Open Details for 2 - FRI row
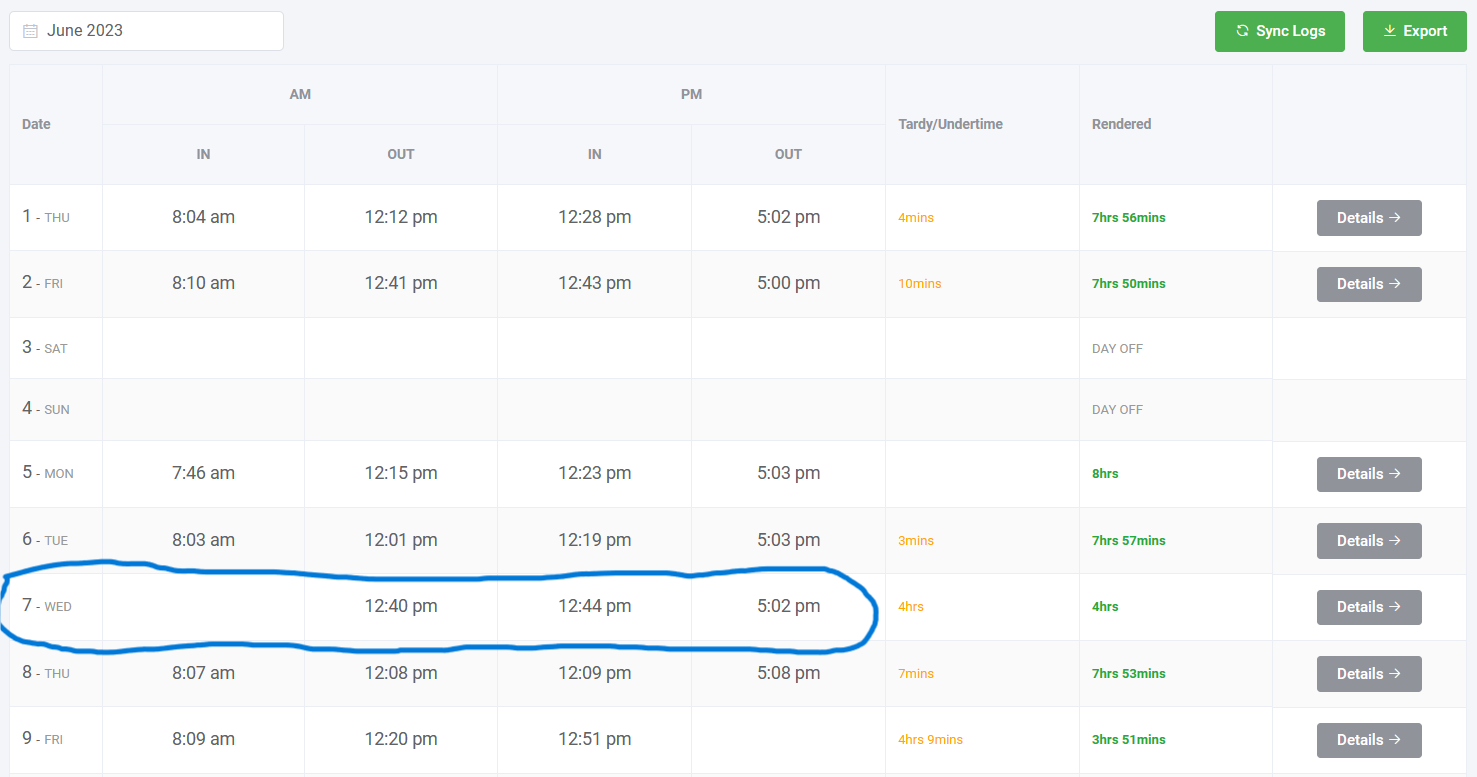Image resolution: width=1477 pixels, height=777 pixels. coord(1368,284)
